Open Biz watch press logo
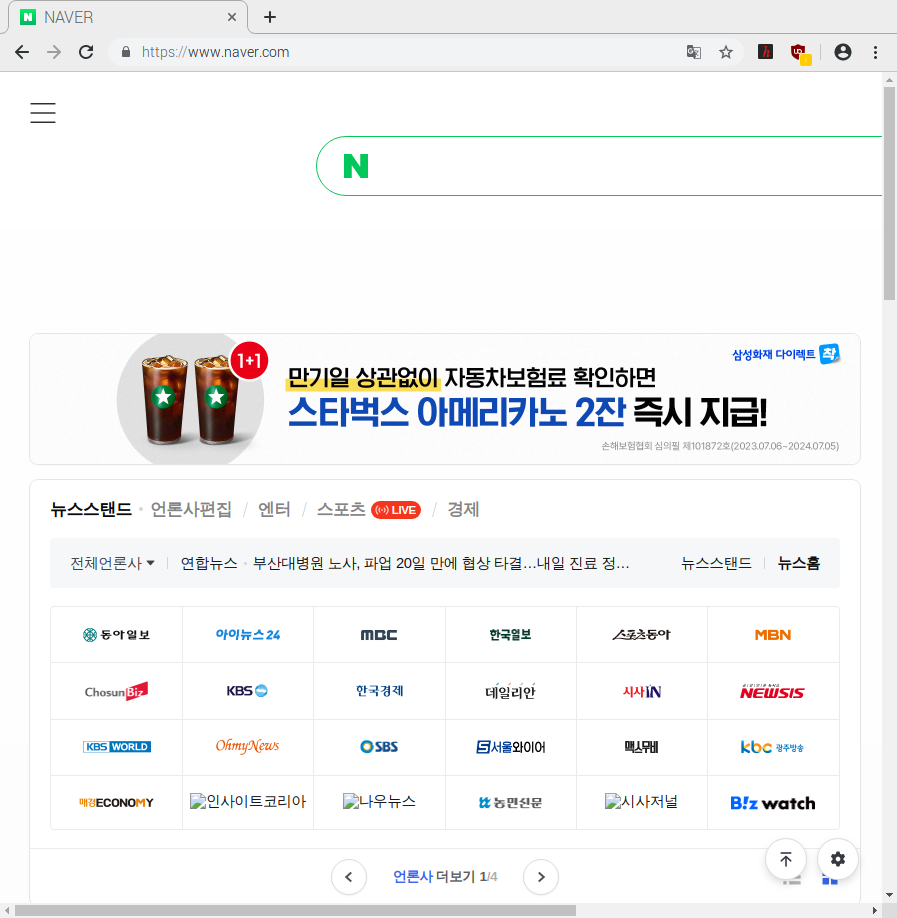The width and height of the screenshot is (897, 918). (773, 803)
